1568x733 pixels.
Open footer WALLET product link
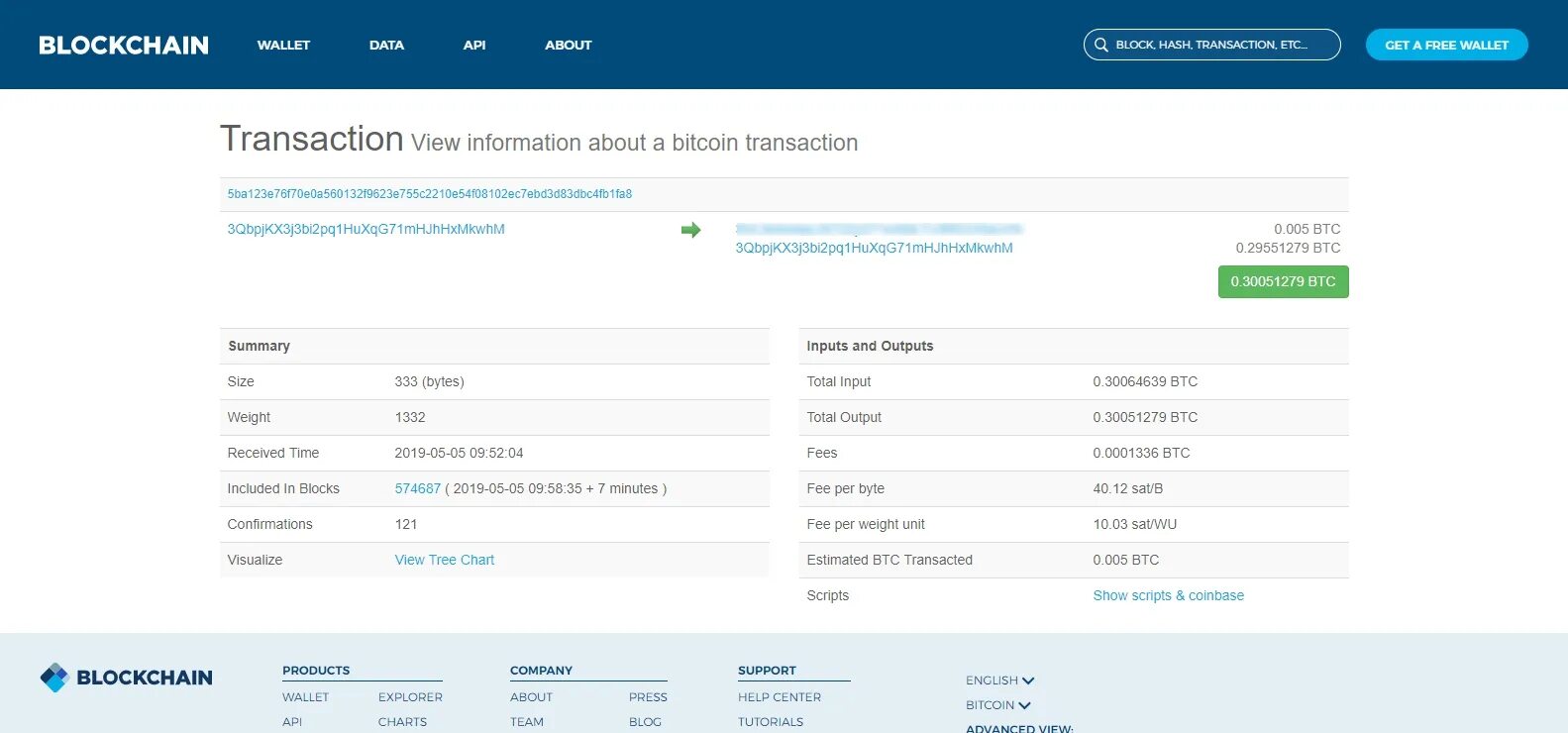305,697
